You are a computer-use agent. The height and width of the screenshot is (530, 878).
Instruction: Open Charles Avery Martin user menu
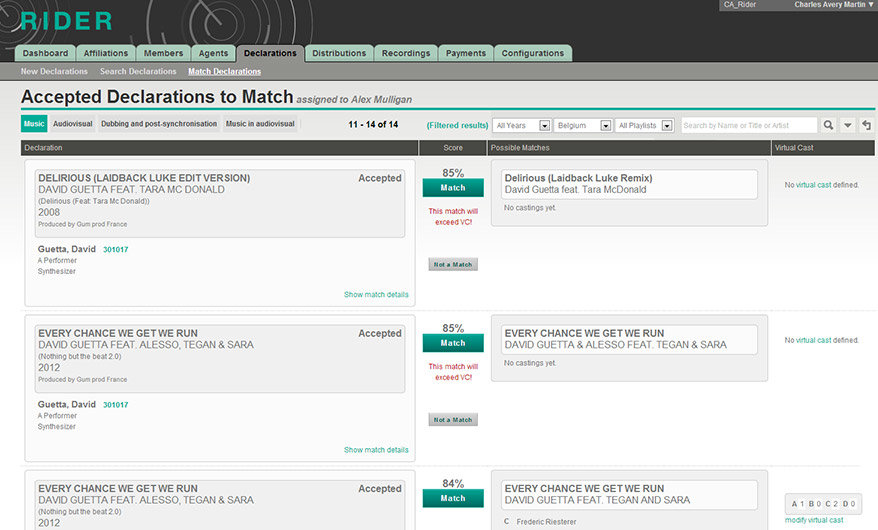point(833,5)
